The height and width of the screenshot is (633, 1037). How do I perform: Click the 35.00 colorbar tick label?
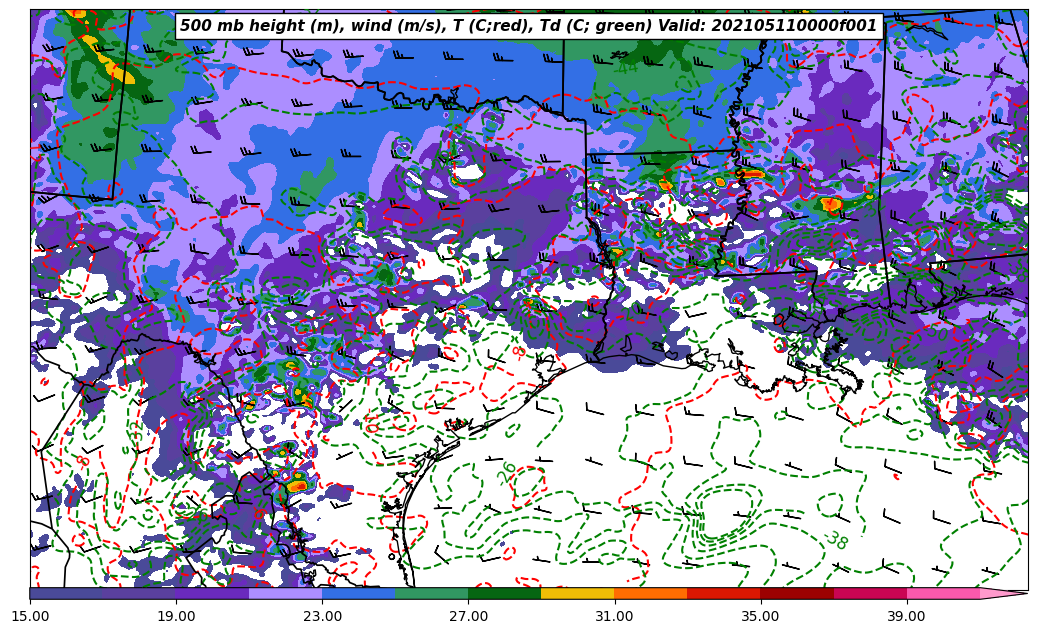(x=761, y=616)
